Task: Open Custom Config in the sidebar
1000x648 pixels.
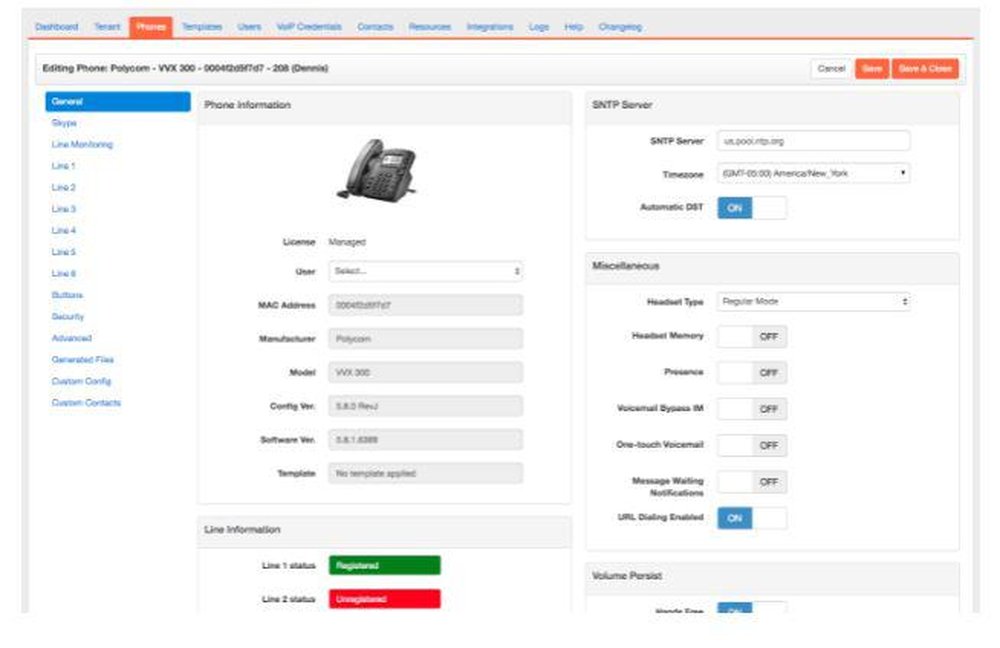Action: [x=82, y=381]
